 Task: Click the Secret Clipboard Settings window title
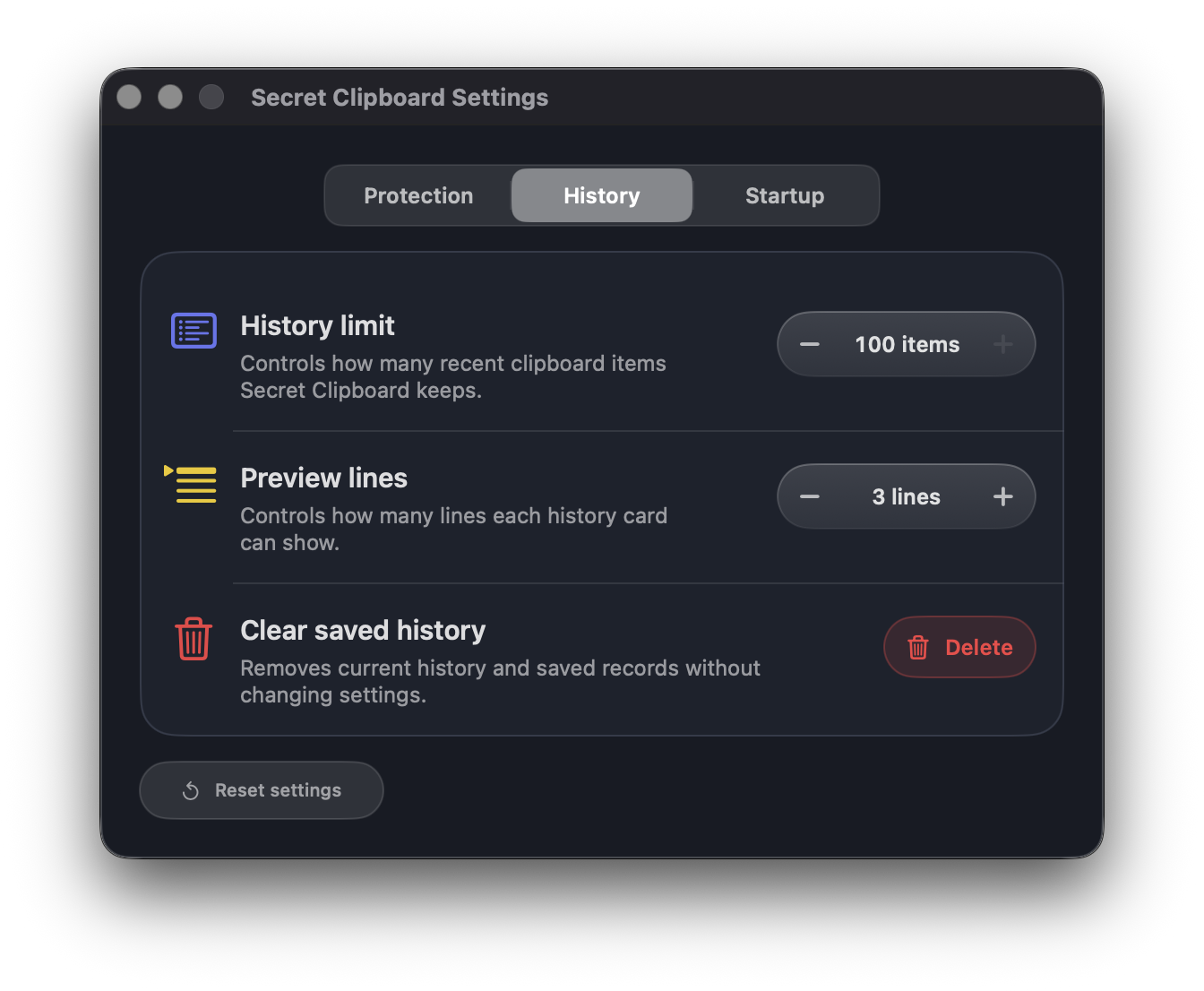coord(400,98)
